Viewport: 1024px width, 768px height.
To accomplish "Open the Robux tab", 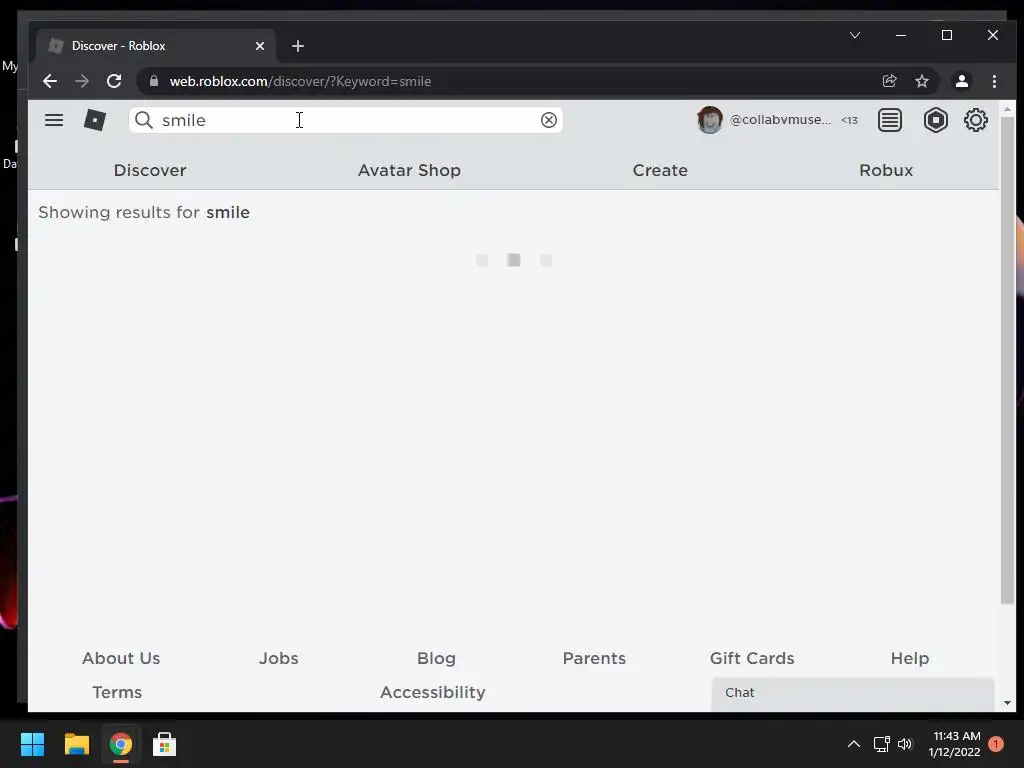I will 886,170.
